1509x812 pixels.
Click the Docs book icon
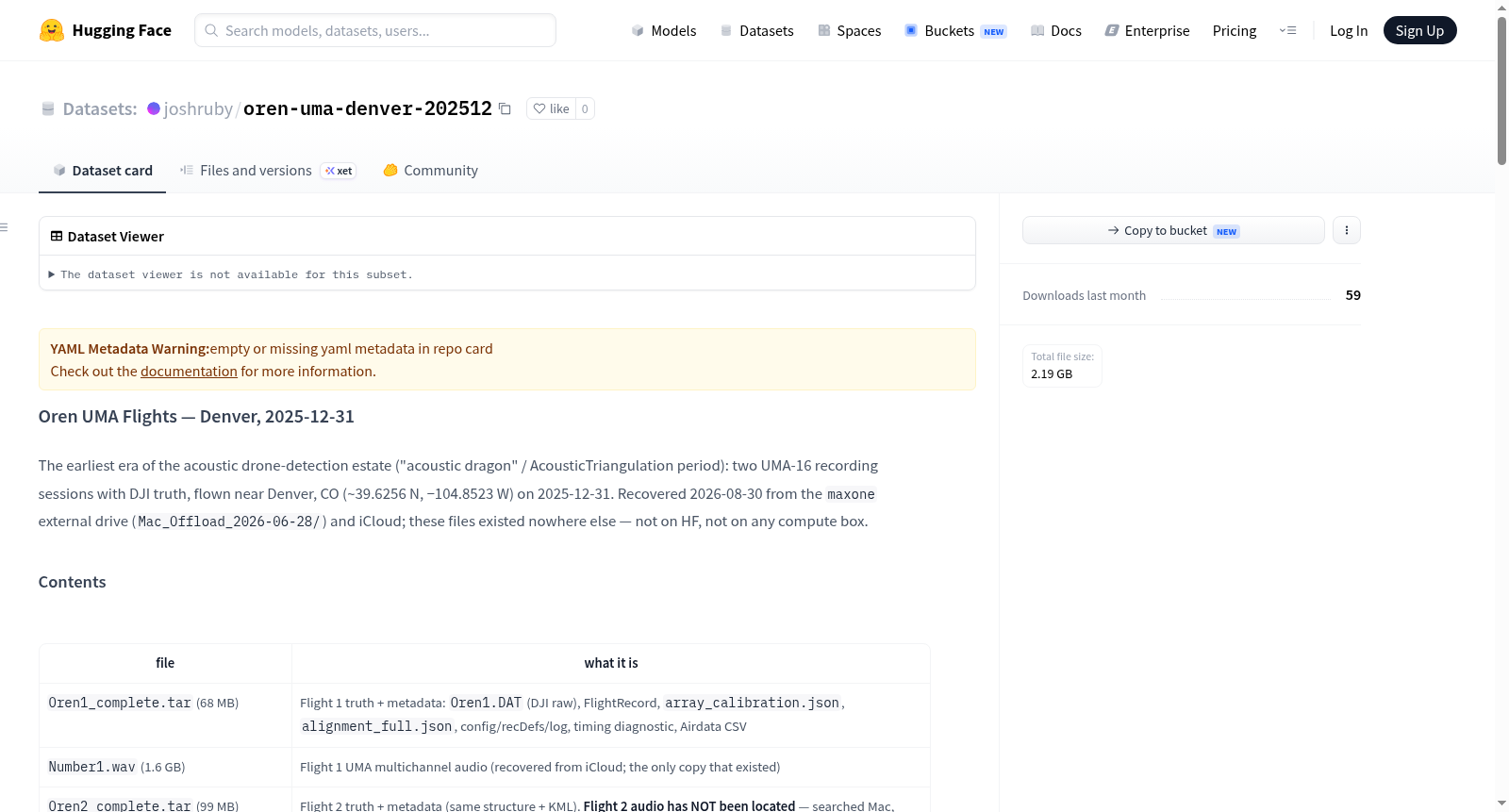(1037, 30)
